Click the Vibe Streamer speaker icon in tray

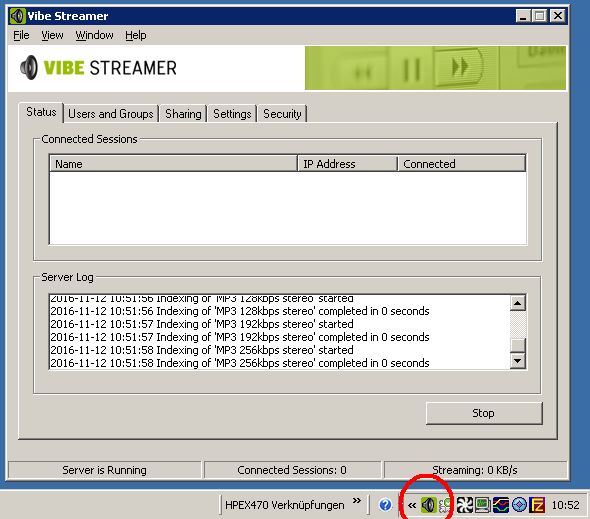[428, 505]
